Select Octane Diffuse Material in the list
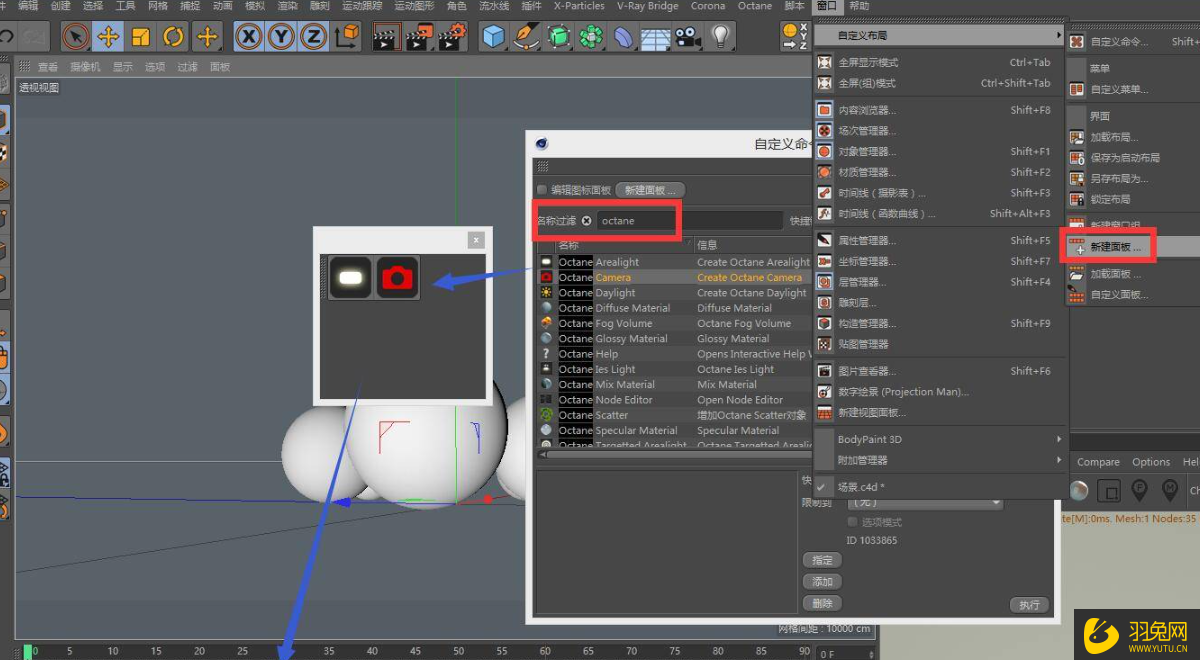Screen dimensions: 1200x660 (x=674, y=308)
